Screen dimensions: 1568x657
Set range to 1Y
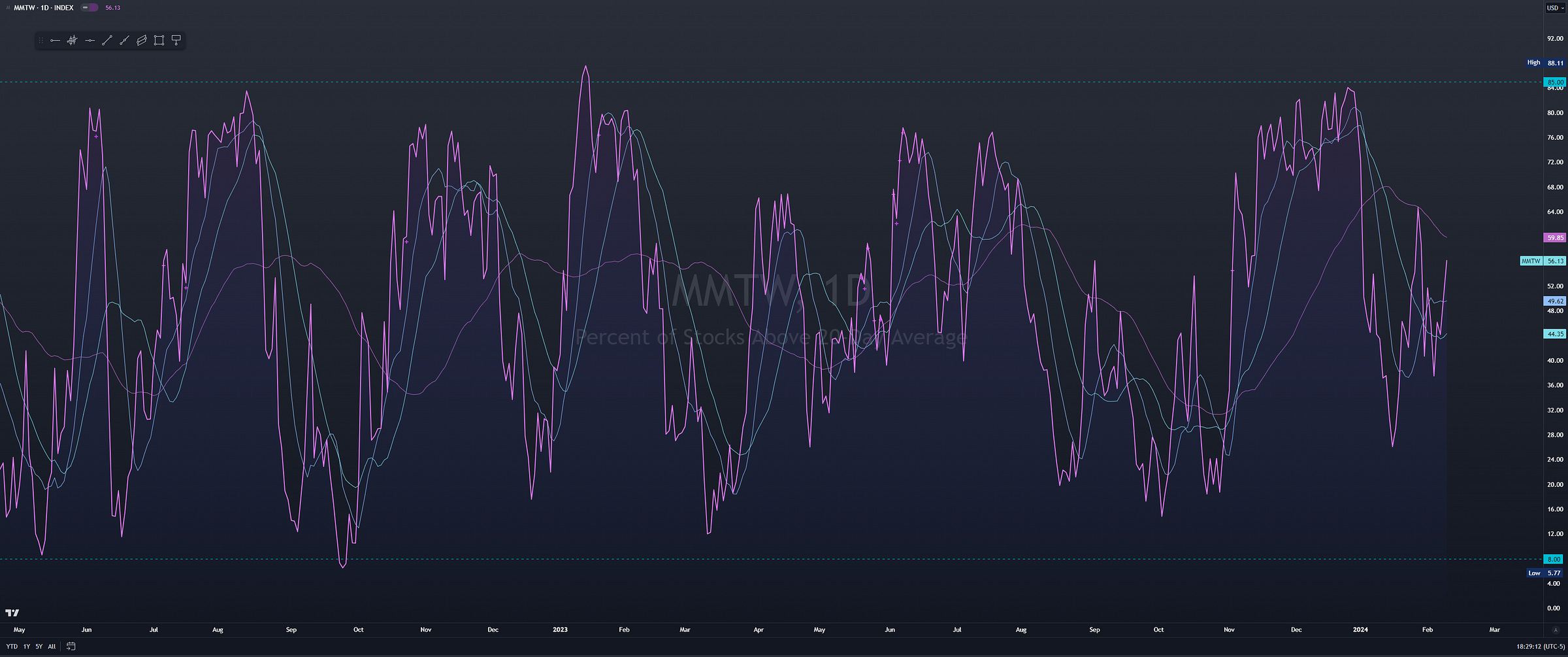tap(27, 647)
